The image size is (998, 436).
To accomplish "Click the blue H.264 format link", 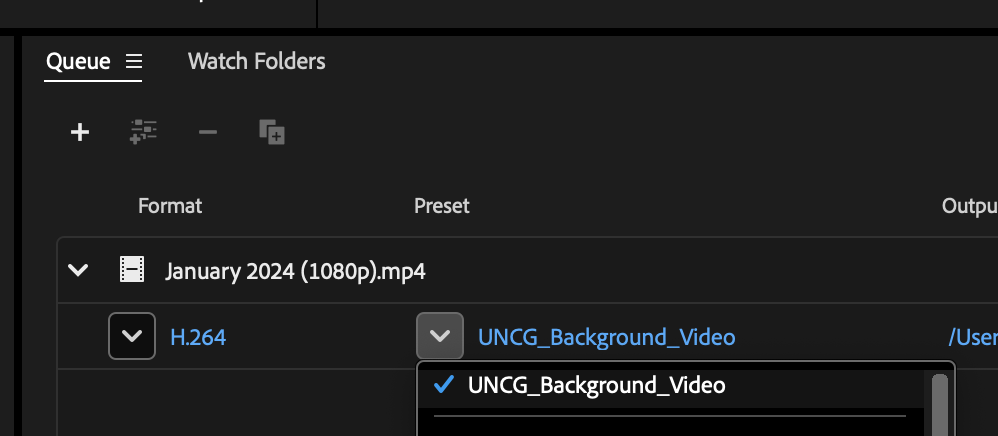I will click(198, 338).
